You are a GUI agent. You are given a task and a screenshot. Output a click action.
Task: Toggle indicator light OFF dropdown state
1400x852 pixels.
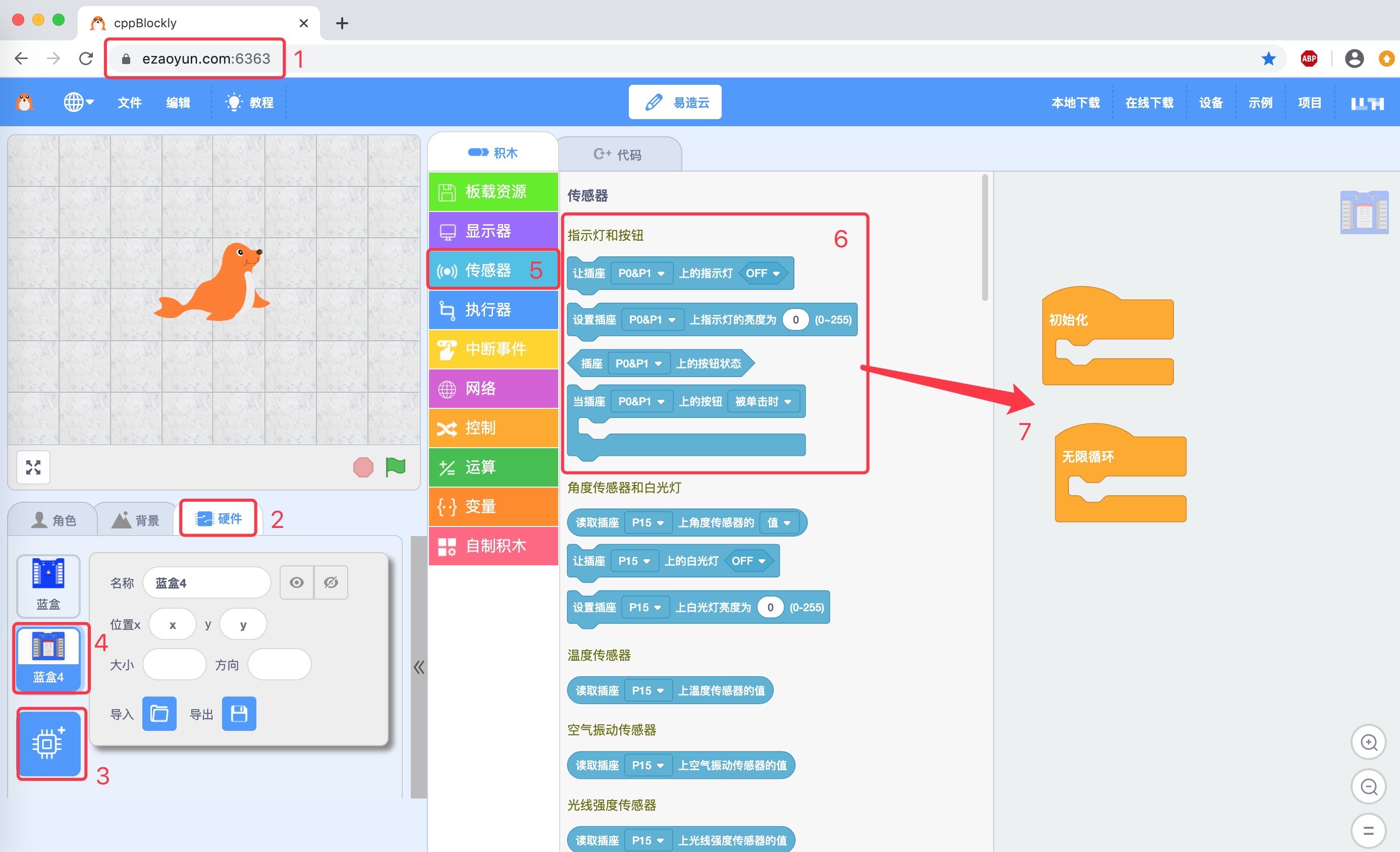[763, 274]
